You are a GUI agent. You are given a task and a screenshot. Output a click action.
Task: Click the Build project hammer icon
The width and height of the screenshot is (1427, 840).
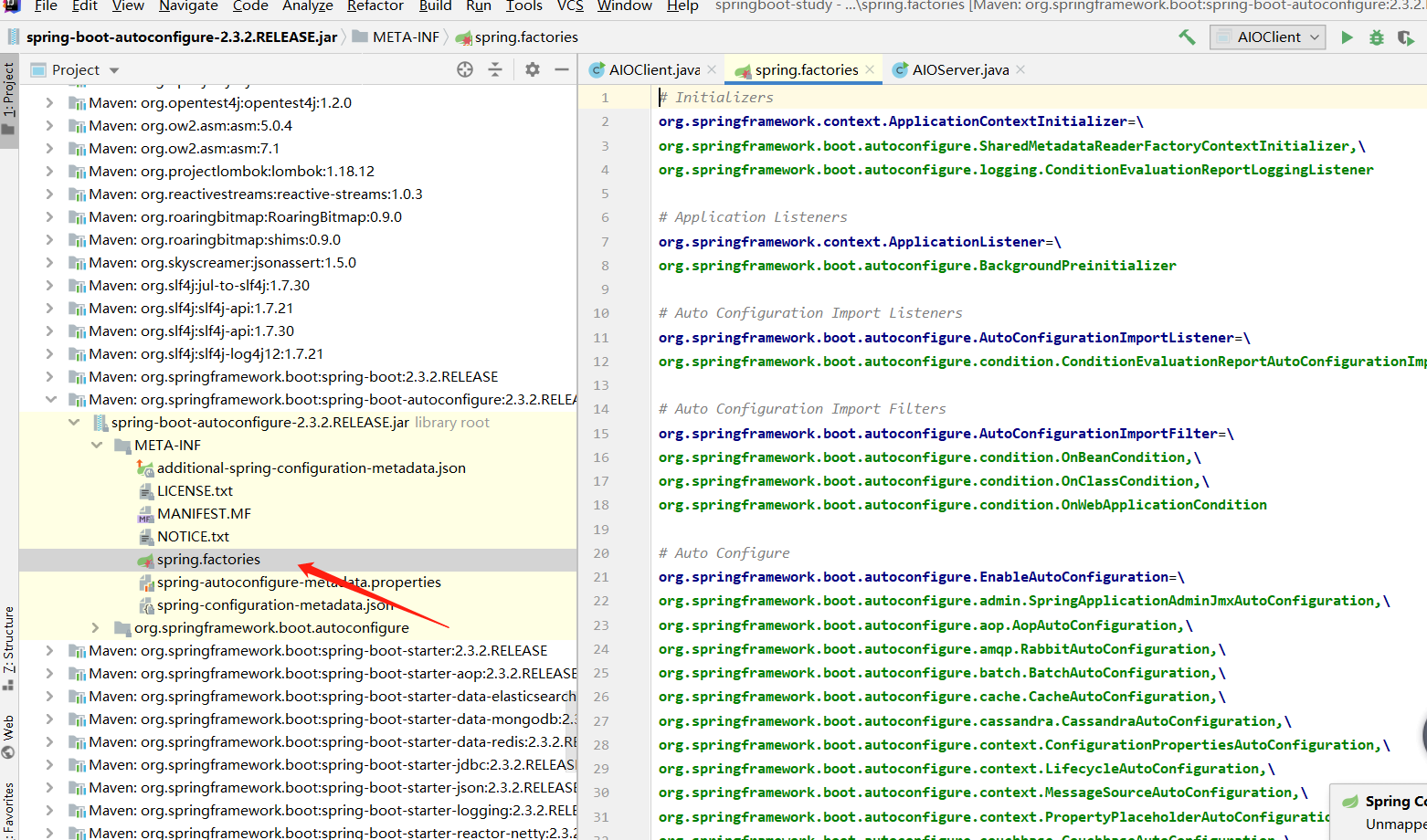point(1187,37)
